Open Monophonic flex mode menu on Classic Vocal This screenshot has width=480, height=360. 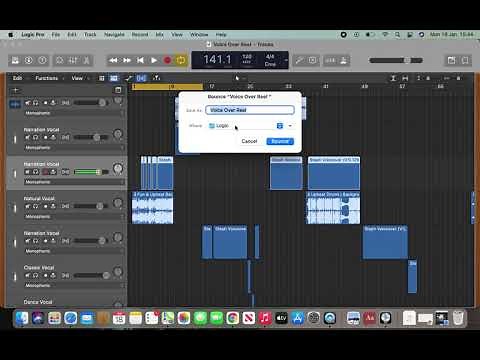tap(73, 285)
